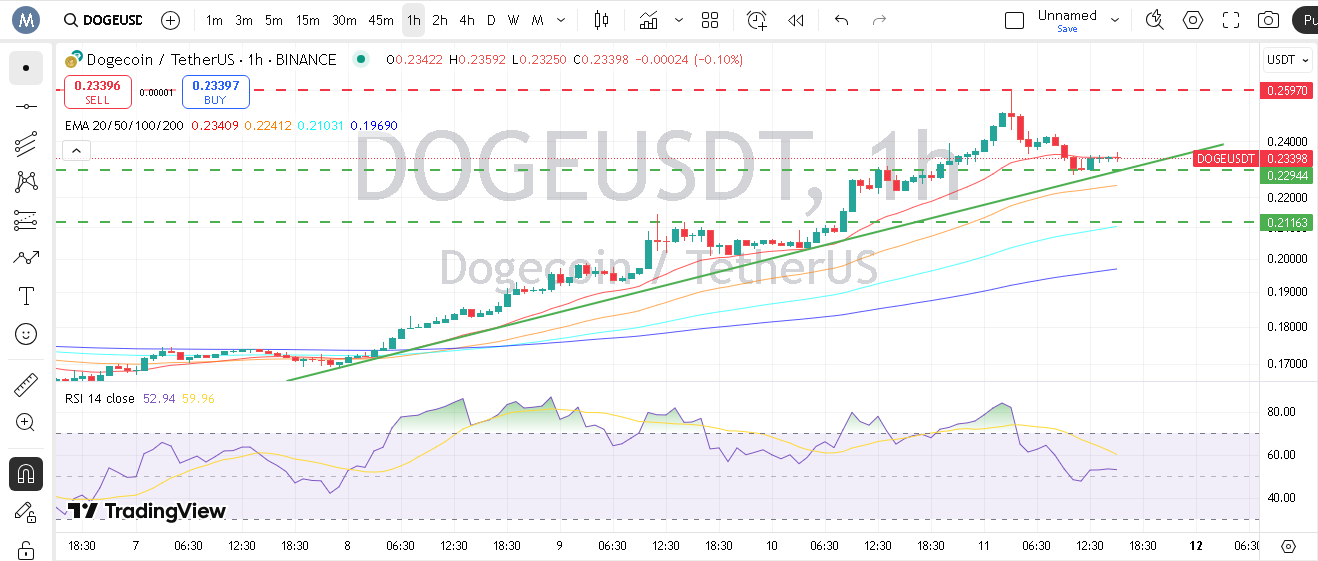Click the Dogecoin / TetherUS symbol title
1318x561 pixels.
(x=212, y=60)
